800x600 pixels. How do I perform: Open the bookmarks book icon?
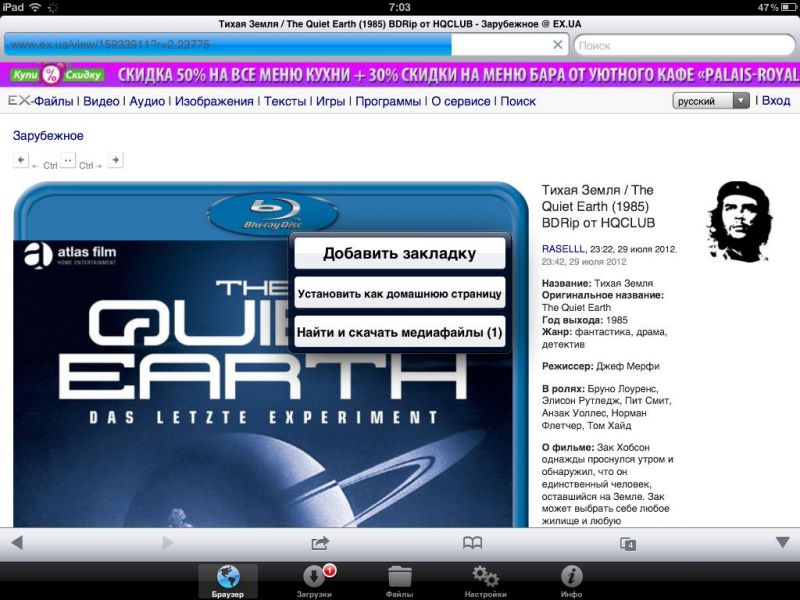coord(472,542)
